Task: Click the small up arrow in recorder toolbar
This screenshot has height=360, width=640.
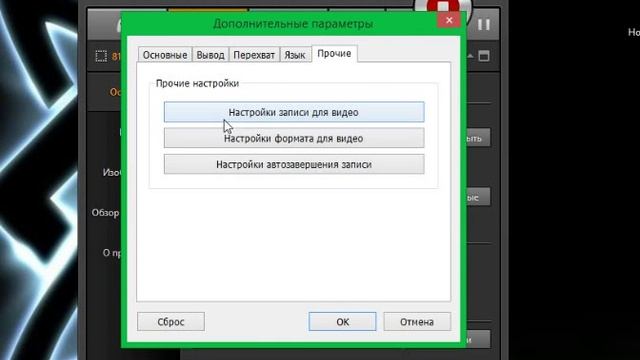Action: [470, 56]
